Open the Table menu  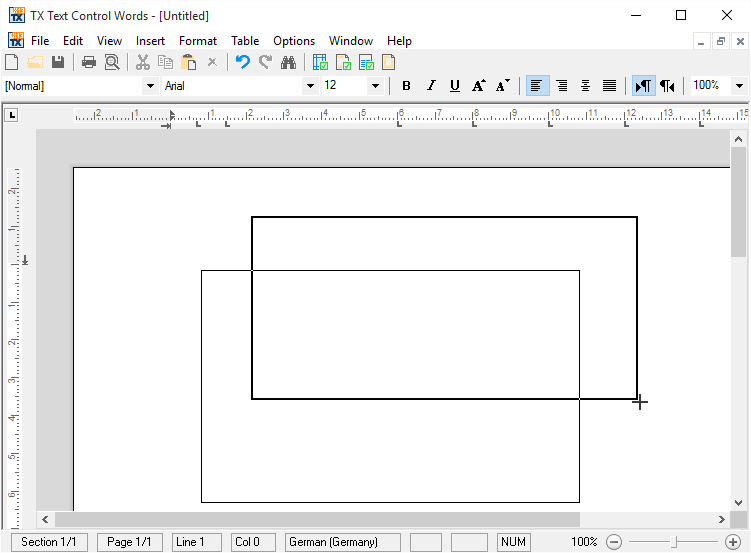click(x=245, y=41)
